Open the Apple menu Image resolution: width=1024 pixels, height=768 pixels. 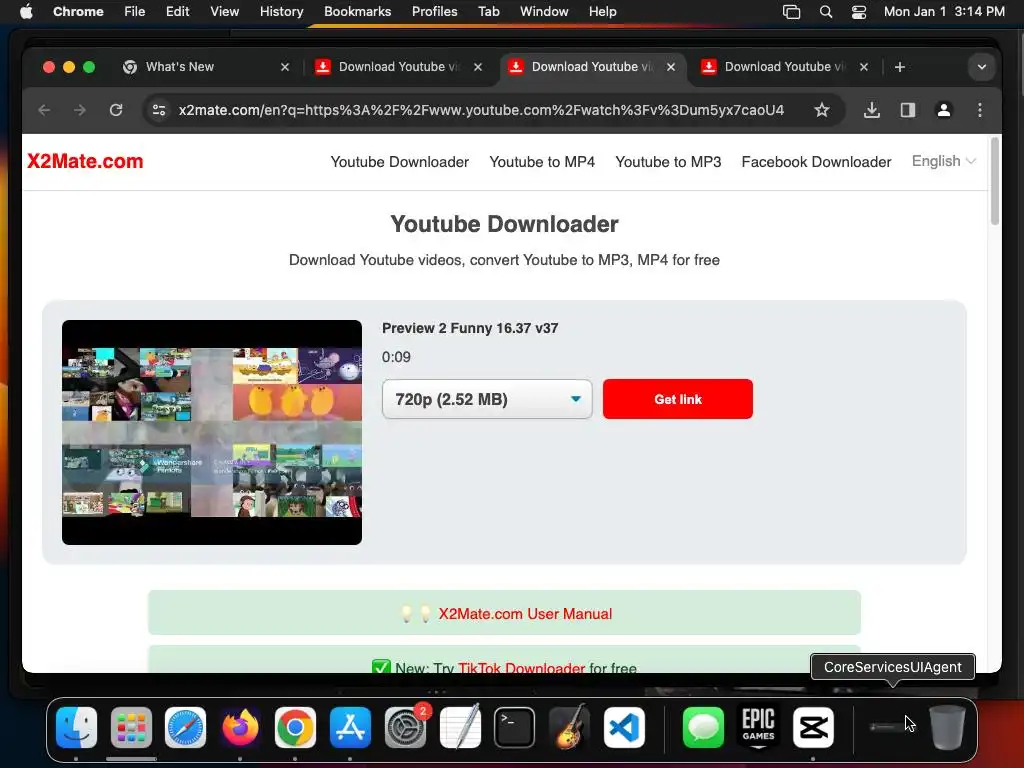coord(26,12)
